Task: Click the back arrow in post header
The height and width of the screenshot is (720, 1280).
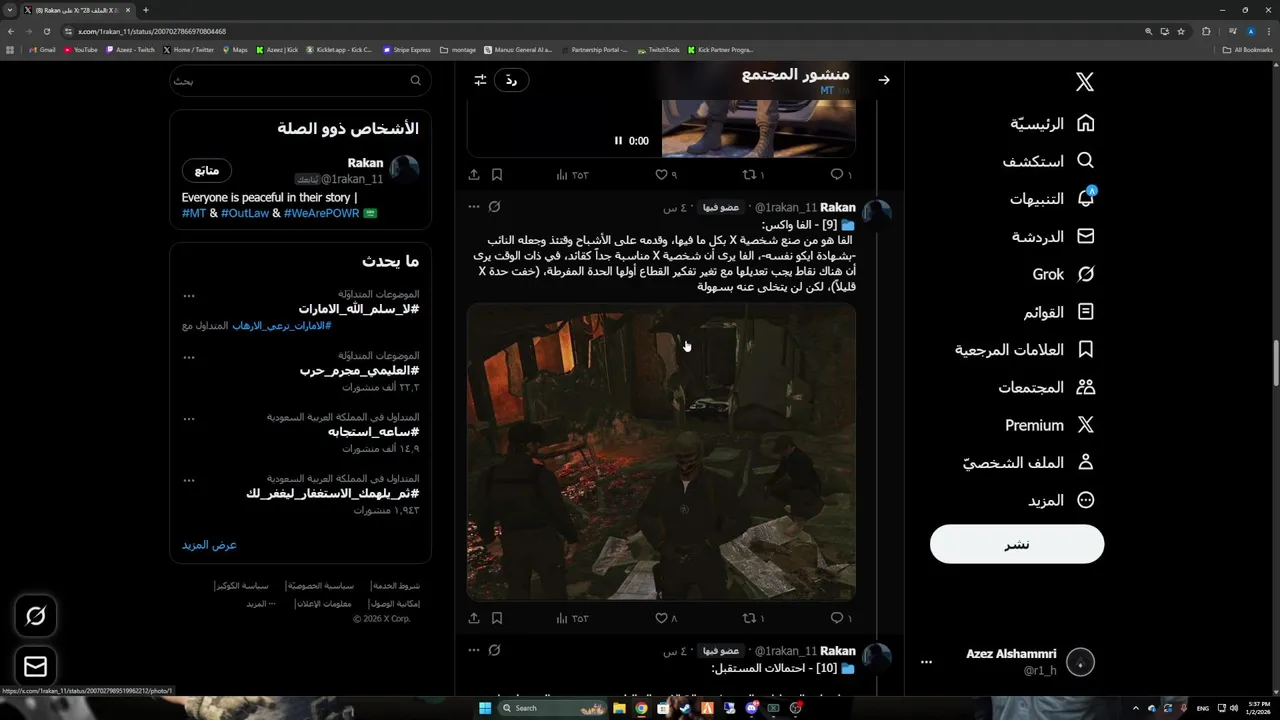Action: tap(884, 80)
